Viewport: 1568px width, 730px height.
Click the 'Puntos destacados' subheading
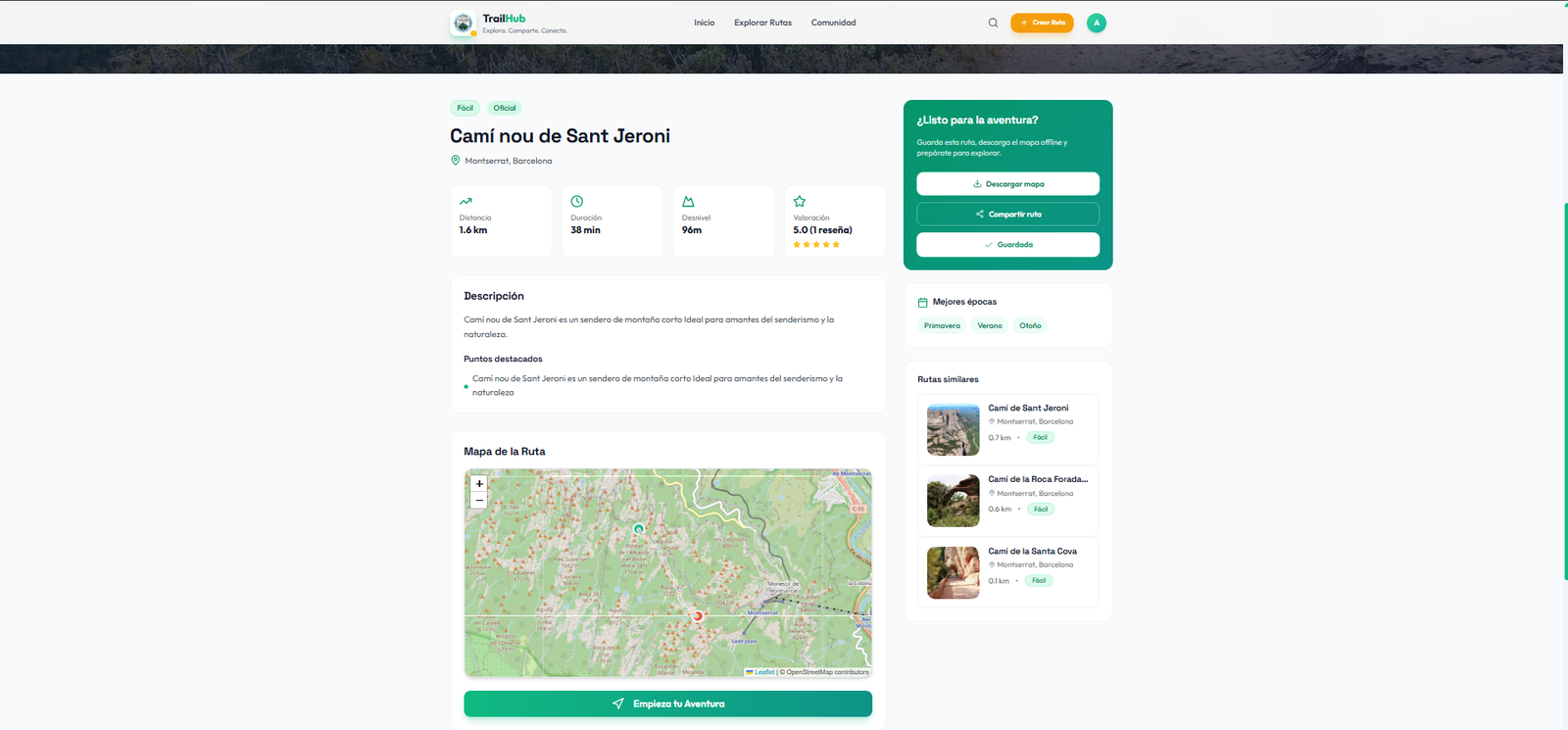[503, 360]
